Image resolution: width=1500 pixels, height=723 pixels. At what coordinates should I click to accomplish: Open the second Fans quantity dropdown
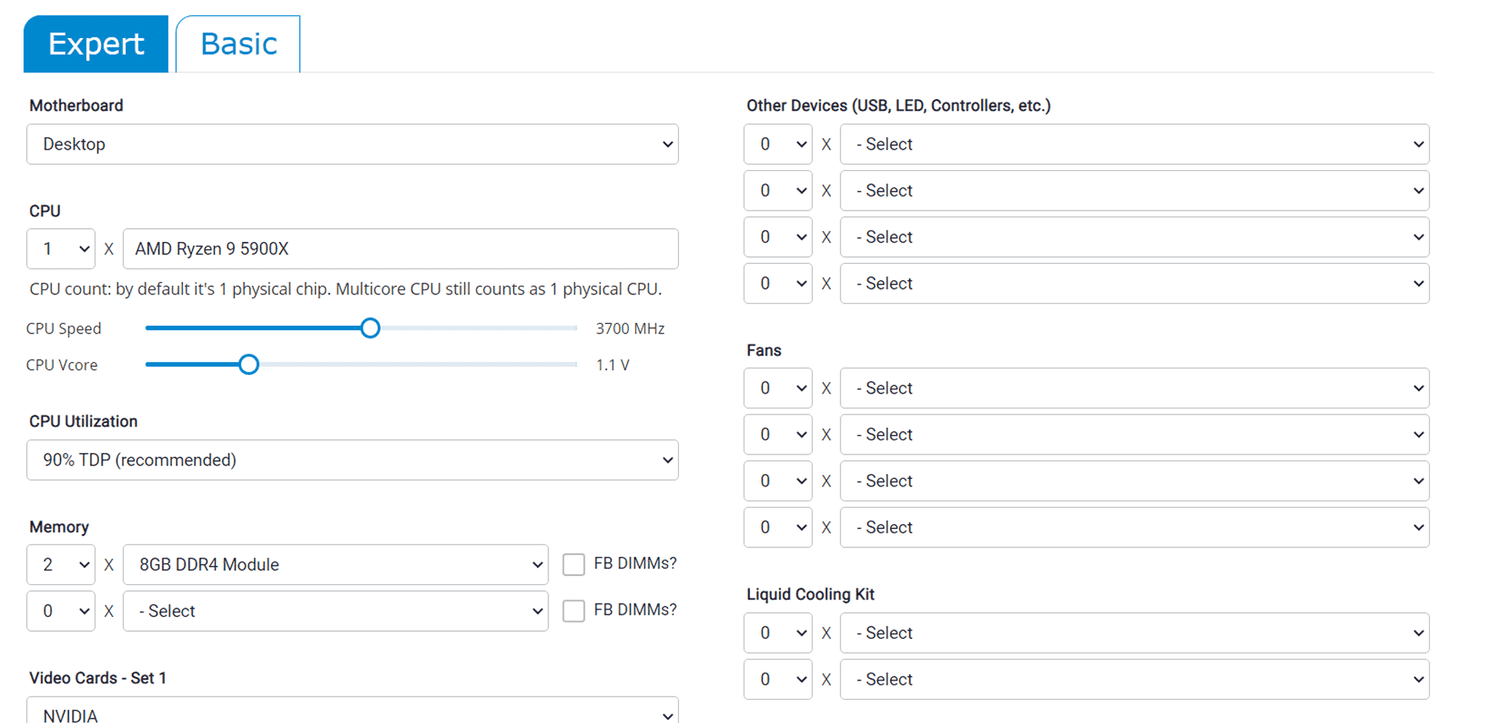pyautogui.click(x=778, y=434)
